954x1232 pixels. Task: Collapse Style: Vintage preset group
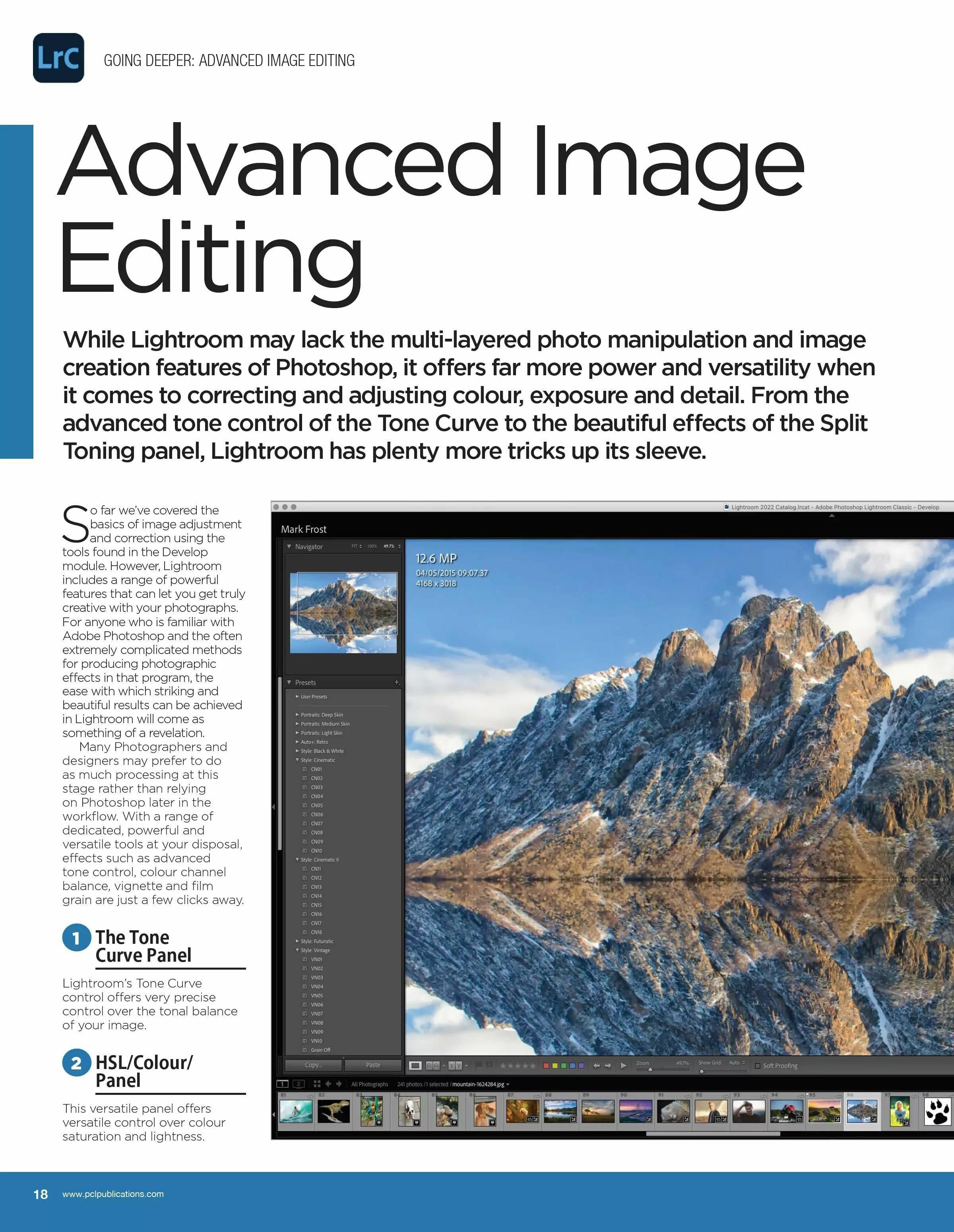[297, 950]
